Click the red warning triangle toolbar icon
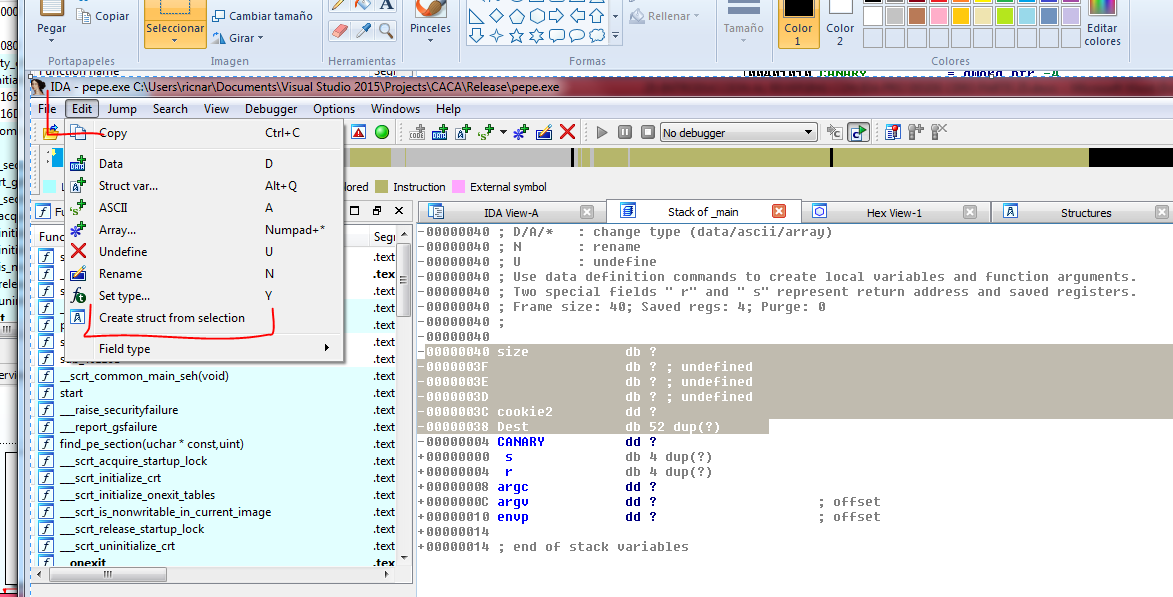Image resolution: width=1173 pixels, height=597 pixels. pos(358,132)
